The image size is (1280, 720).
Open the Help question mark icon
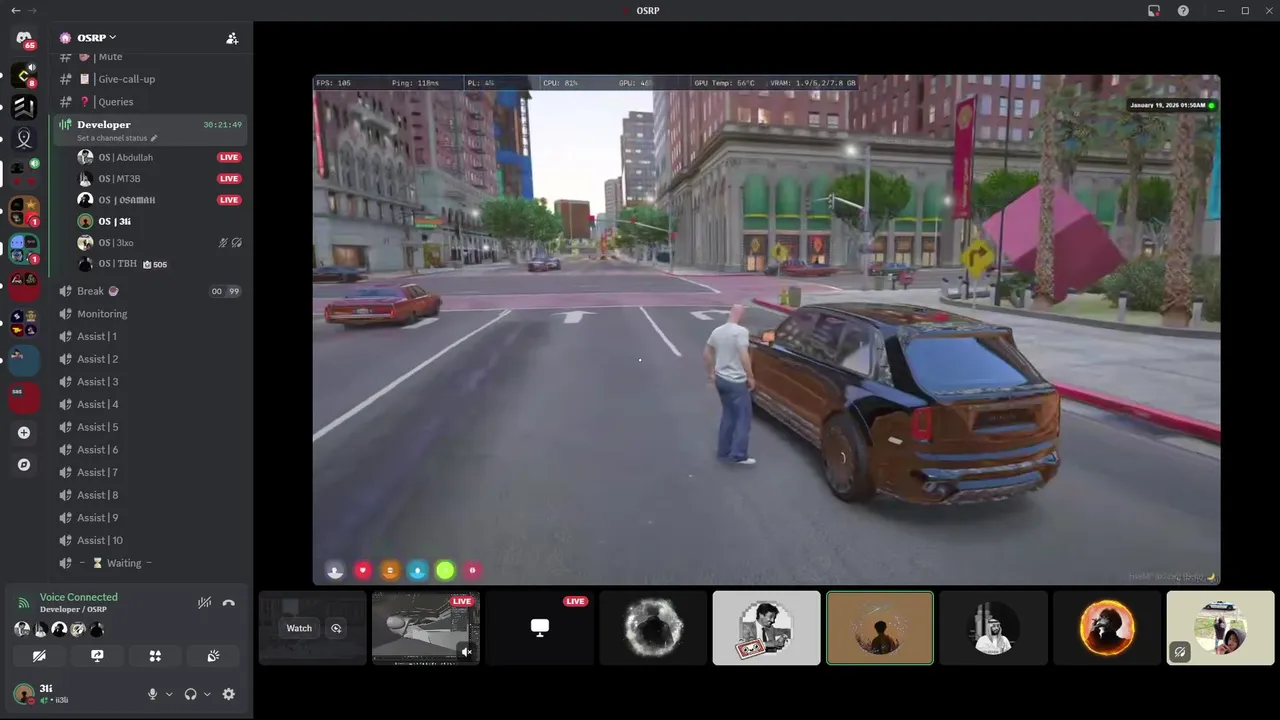[1183, 10]
